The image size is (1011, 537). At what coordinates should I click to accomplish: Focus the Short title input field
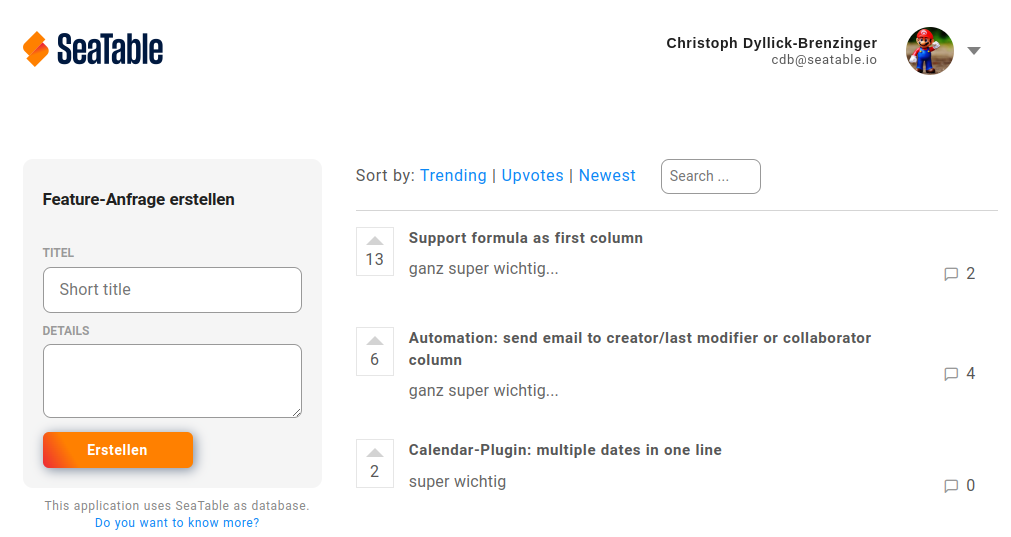click(172, 290)
